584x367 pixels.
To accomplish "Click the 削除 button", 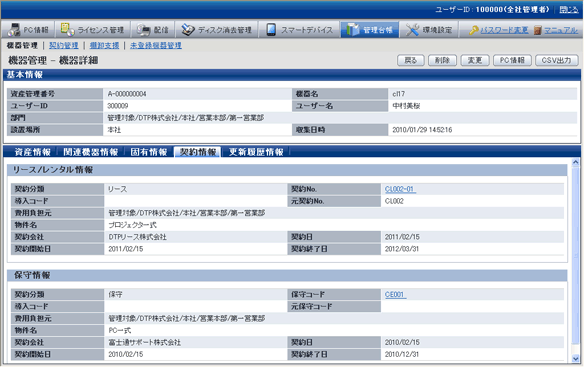I will pyautogui.click(x=442, y=60).
